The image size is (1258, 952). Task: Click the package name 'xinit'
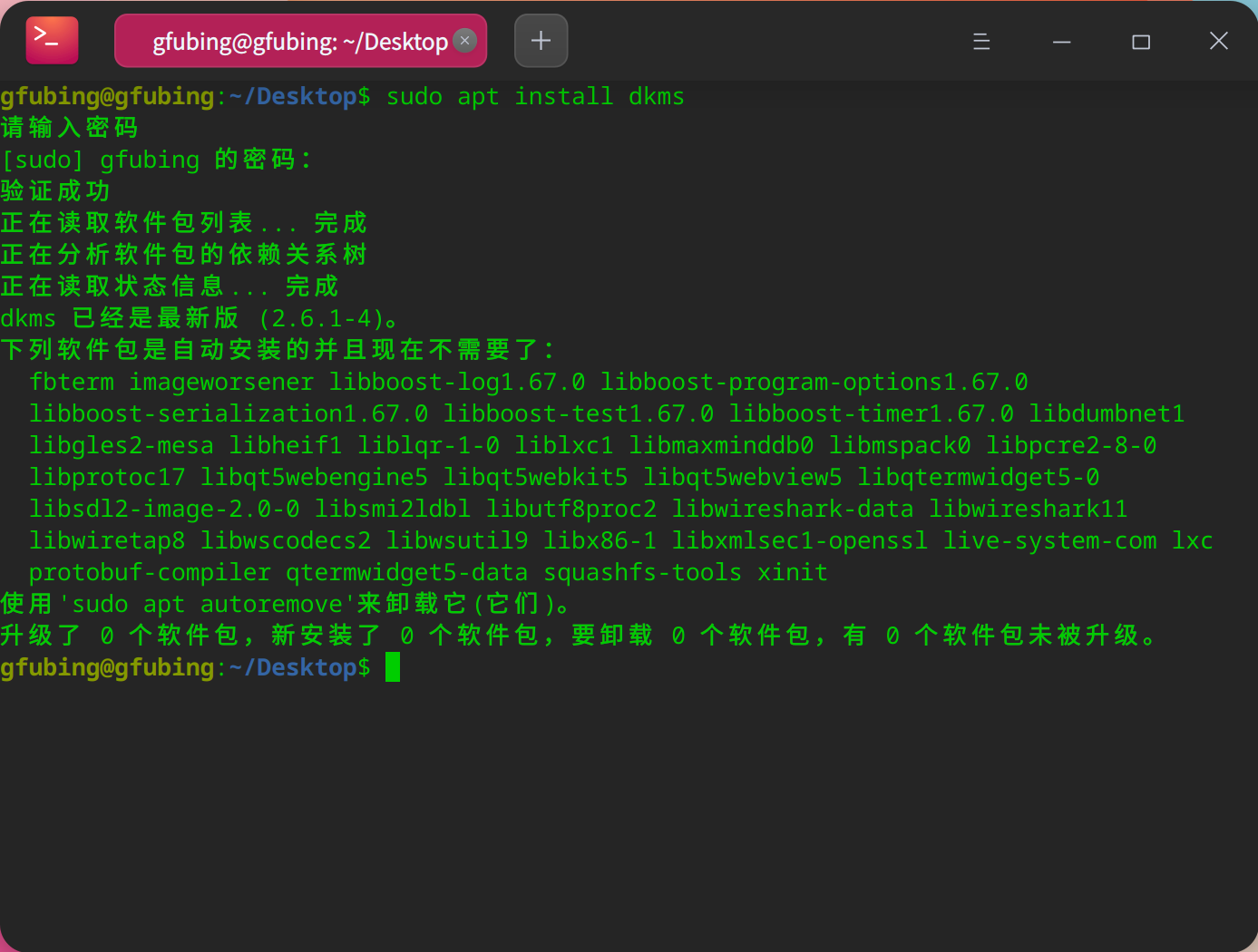[793, 572]
